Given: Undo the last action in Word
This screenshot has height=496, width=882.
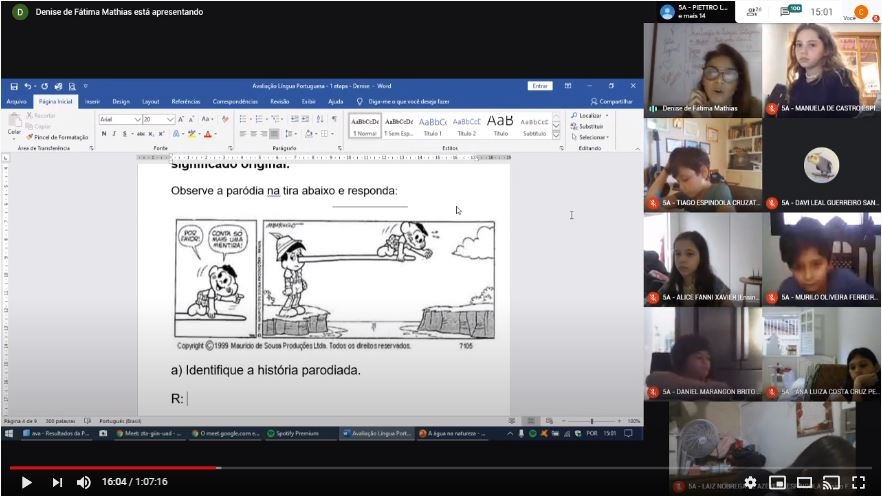Looking at the screenshot, I should 28,86.
